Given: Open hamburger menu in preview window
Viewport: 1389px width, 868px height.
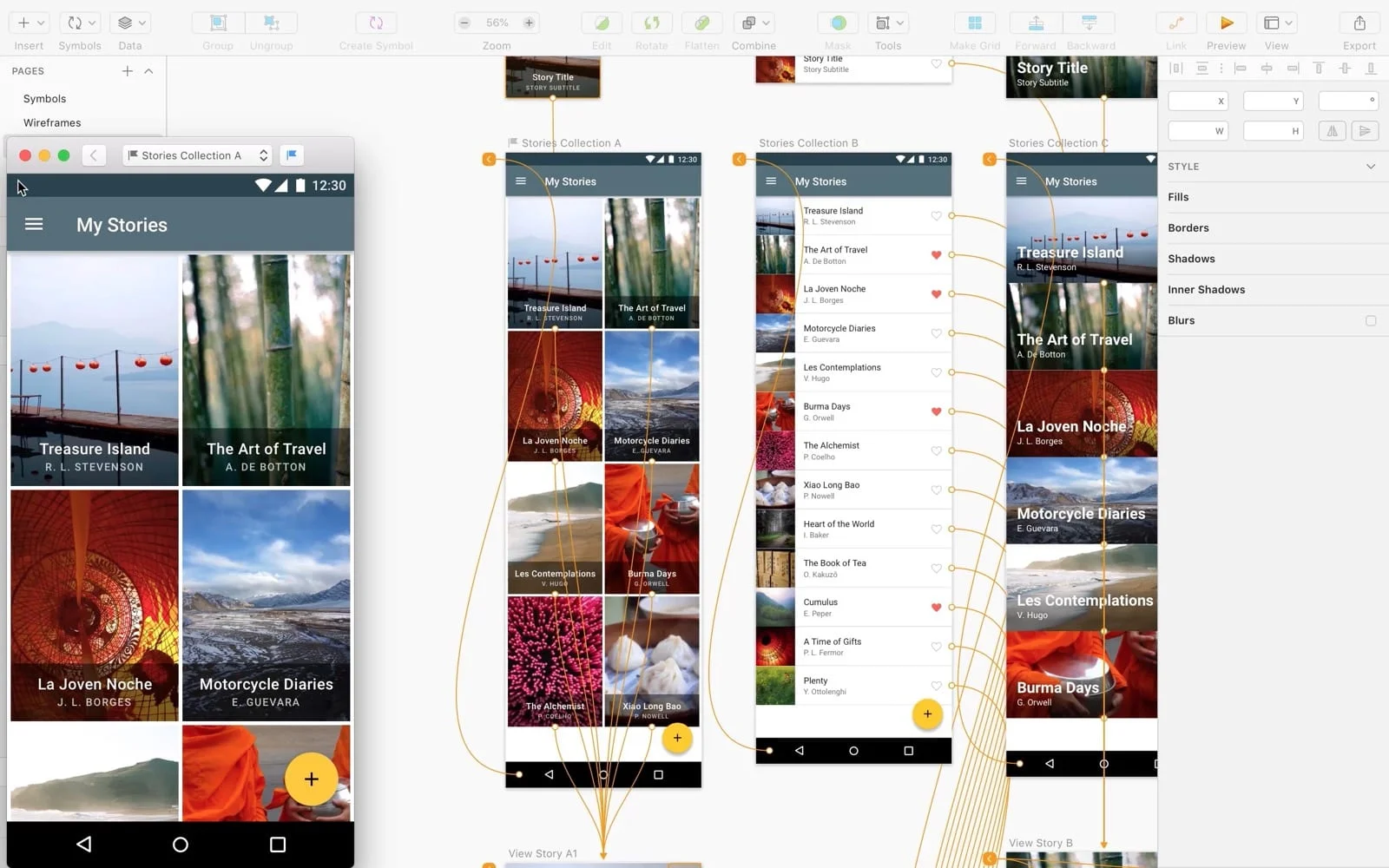Looking at the screenshot, I should point(34,225).
